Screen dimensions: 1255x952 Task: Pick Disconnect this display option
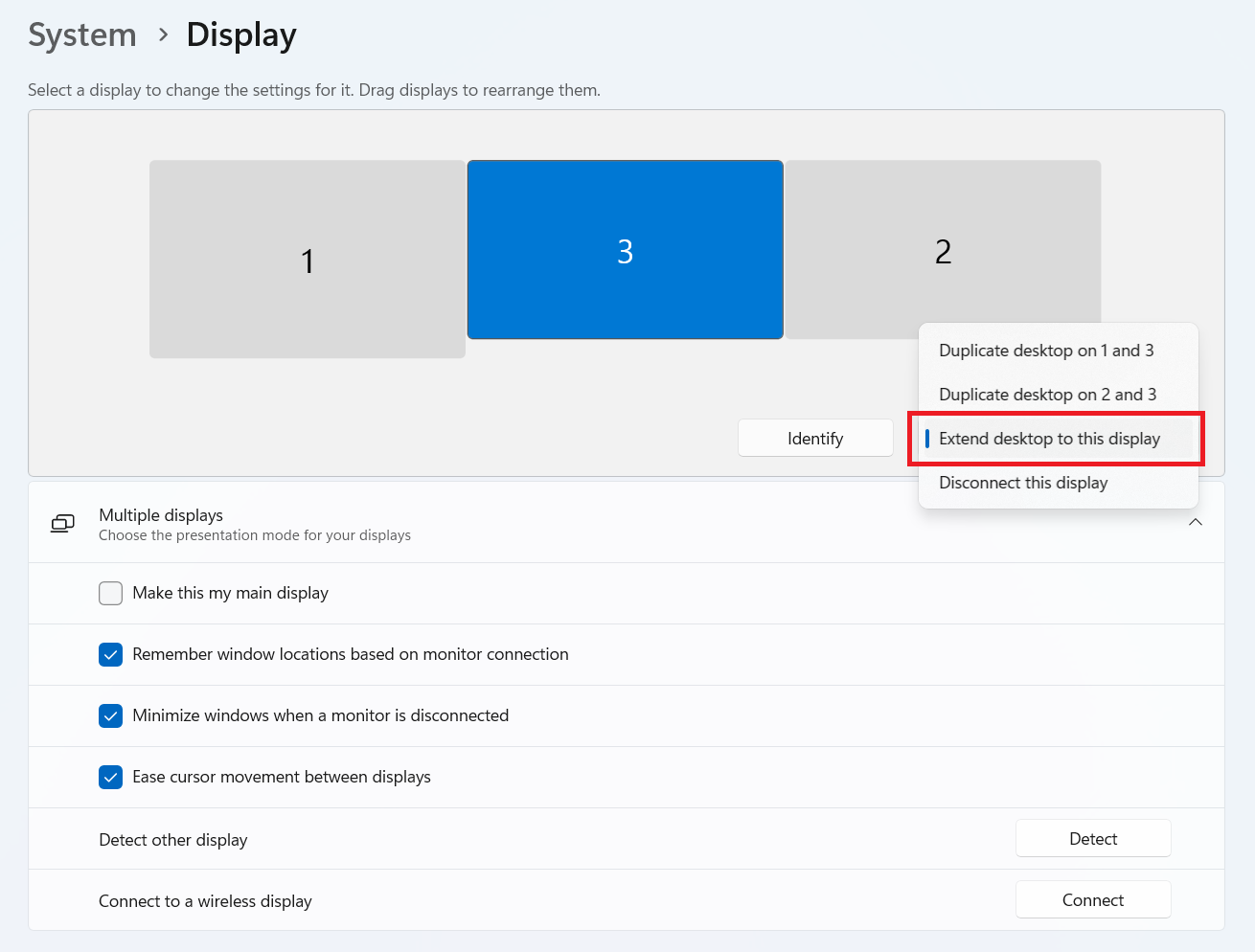tap(1023, 483)
